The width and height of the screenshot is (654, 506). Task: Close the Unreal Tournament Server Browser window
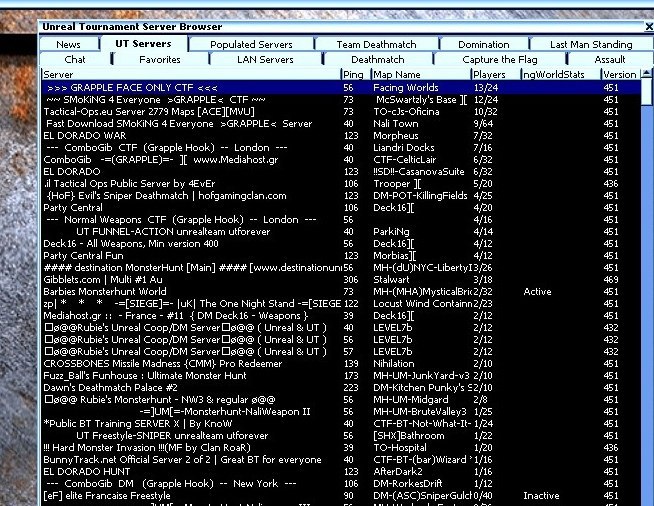[636, 28]
